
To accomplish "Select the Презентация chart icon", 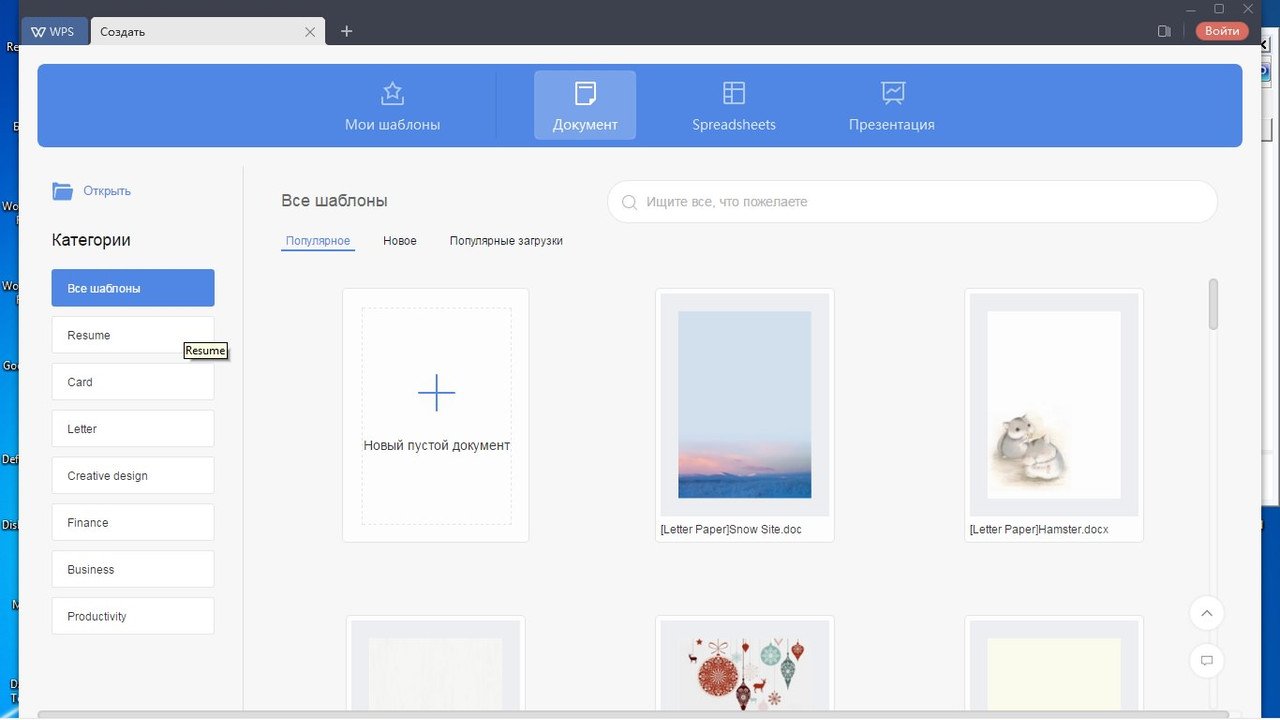I will click(x=893, y=93).
